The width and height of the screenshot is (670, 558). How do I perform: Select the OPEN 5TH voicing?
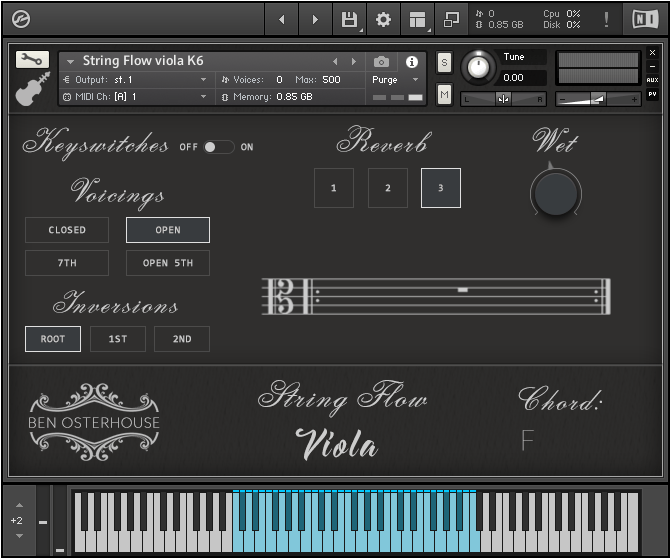pyautogui.click(x=168, y=263)
